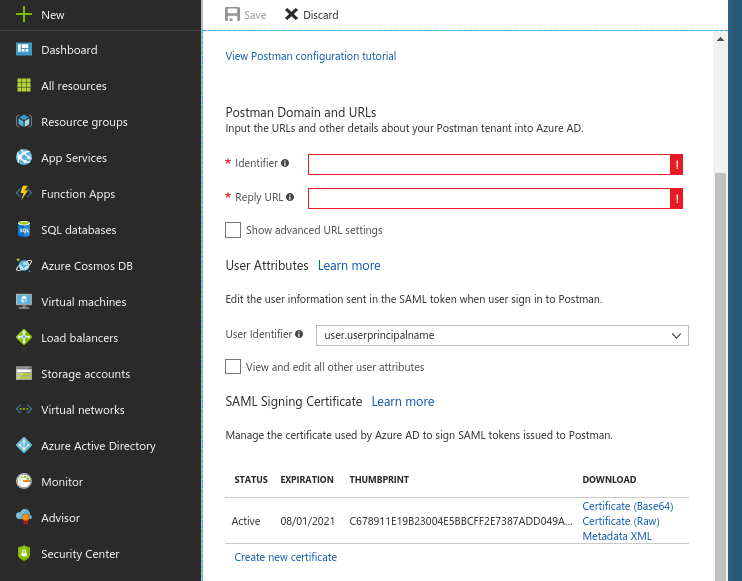742x581 pixels.
Task: Enable Show advanced URL settings checkbox
Action: point(233,230)
